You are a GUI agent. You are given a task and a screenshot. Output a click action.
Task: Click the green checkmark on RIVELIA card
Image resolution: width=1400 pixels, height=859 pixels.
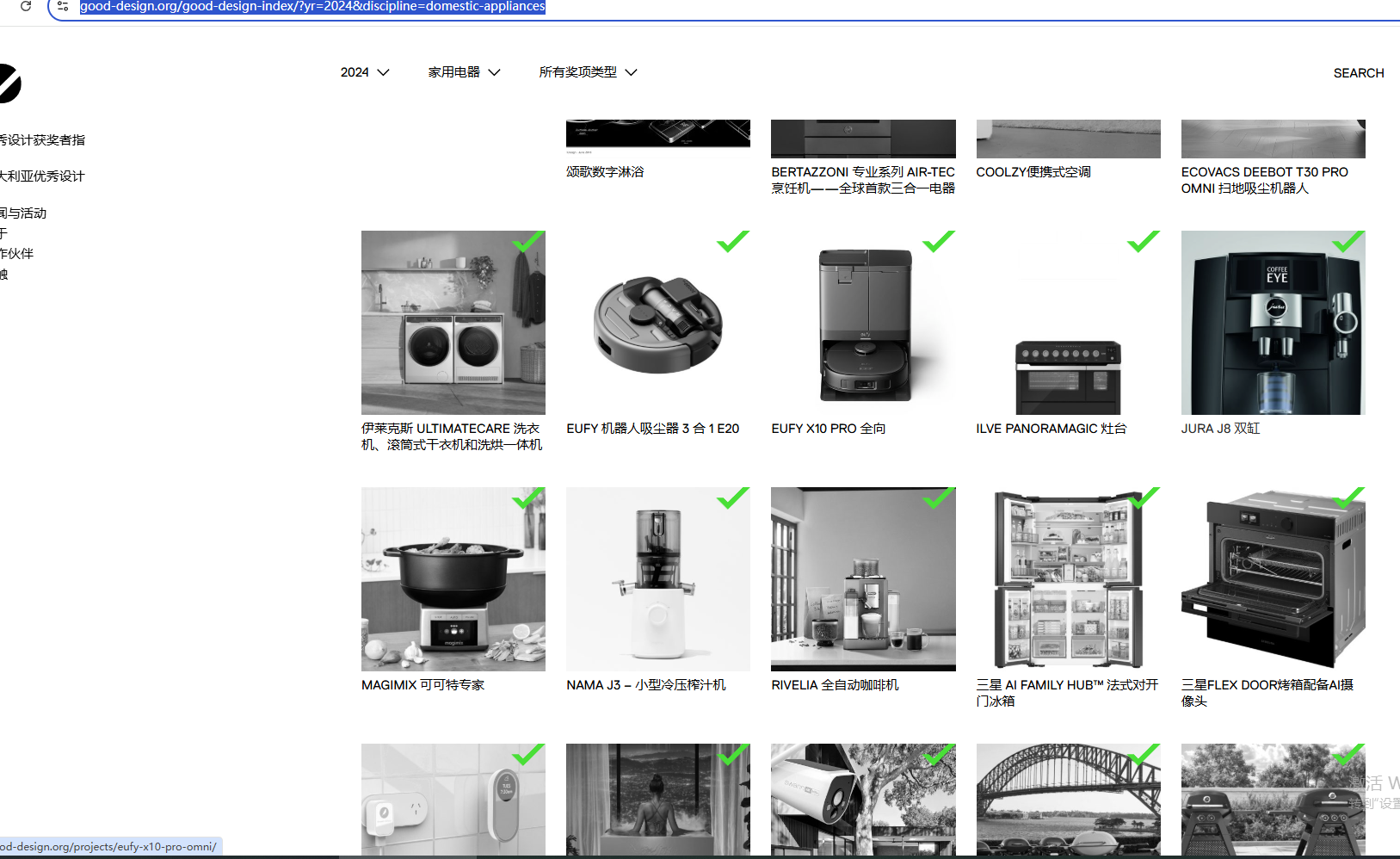click(938, 498)
